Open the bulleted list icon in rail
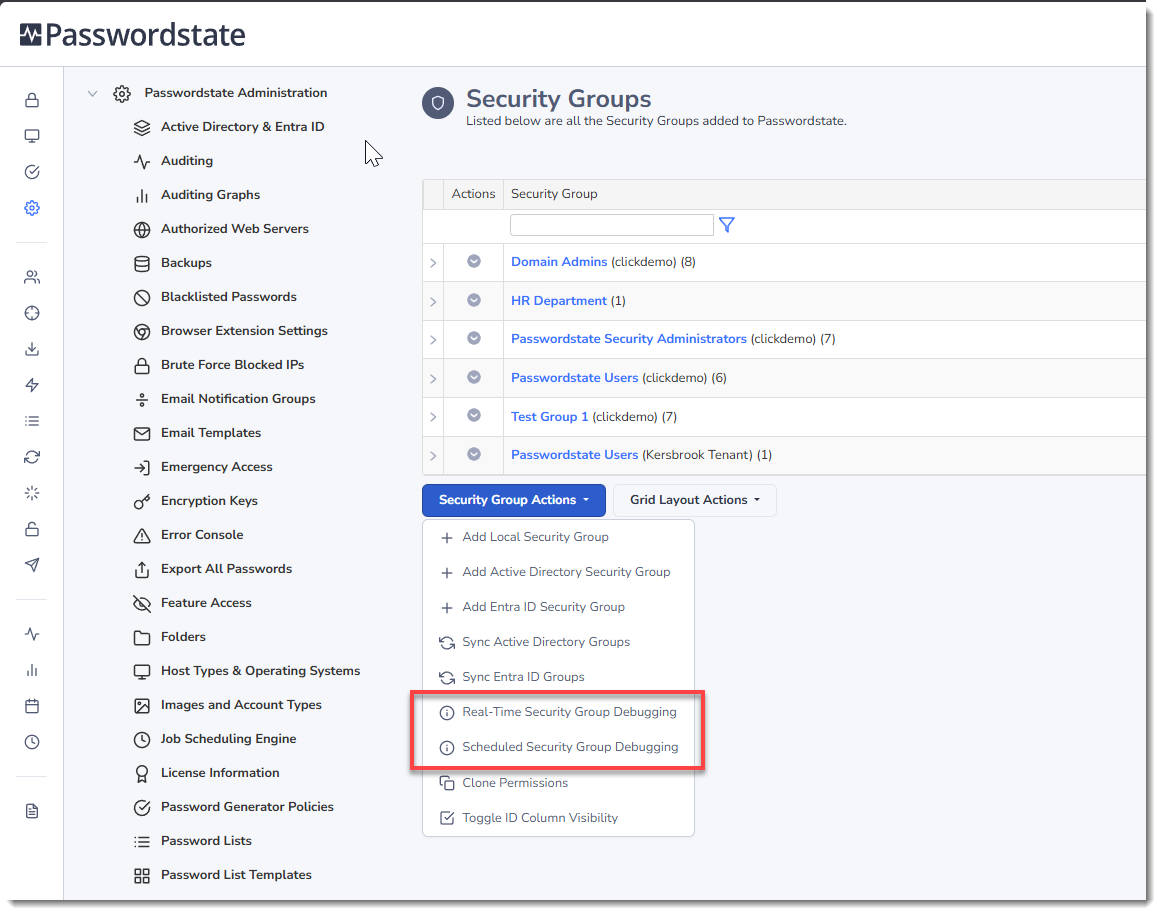This screenshot has height=915, width=1161. pos(32,421)
